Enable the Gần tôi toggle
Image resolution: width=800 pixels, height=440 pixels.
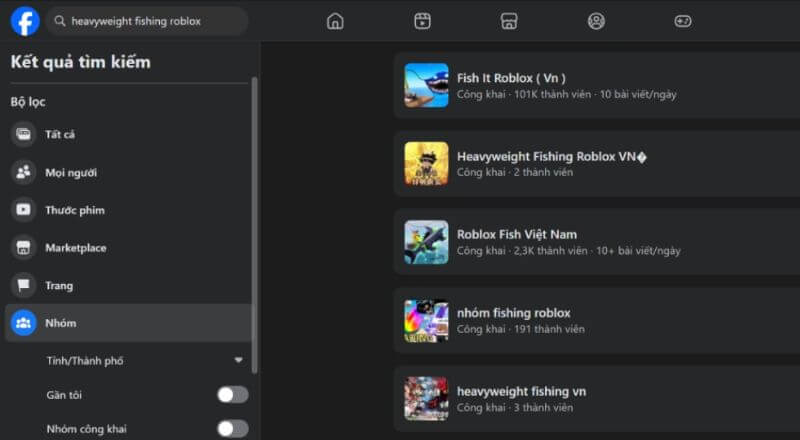[232, 395]
